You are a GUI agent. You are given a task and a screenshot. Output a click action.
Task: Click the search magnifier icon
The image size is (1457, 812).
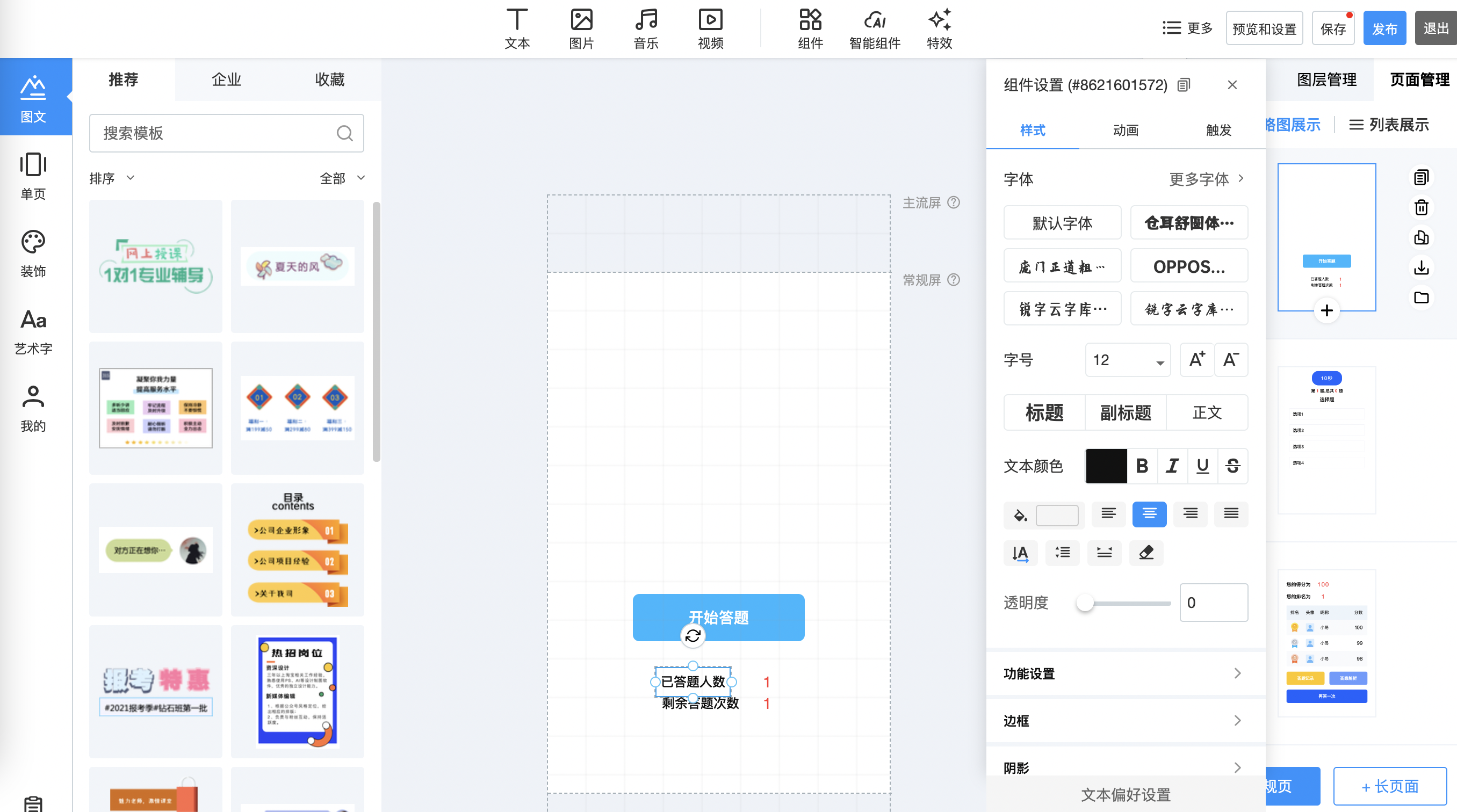pos(344,133)
